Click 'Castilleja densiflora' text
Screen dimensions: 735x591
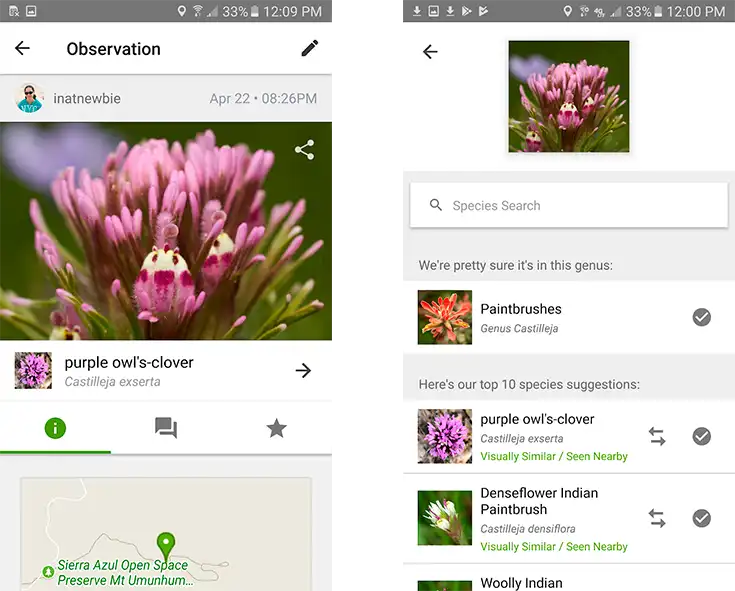(x=528, y=529)
